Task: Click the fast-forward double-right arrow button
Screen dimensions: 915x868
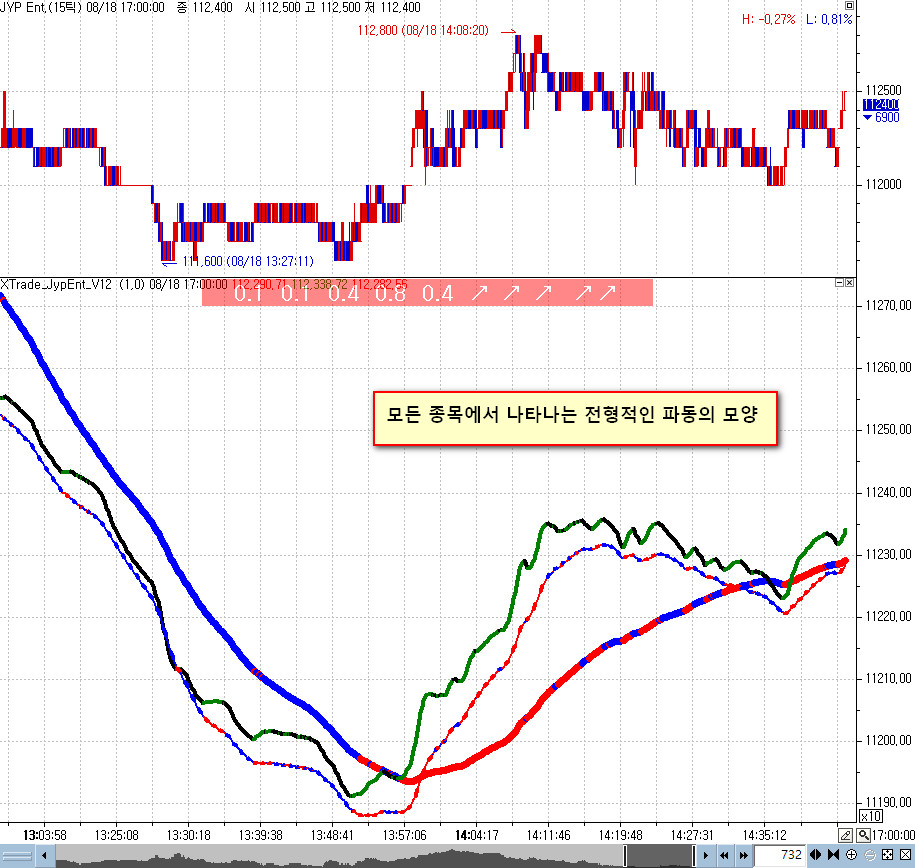Action: tap(743, 856)
